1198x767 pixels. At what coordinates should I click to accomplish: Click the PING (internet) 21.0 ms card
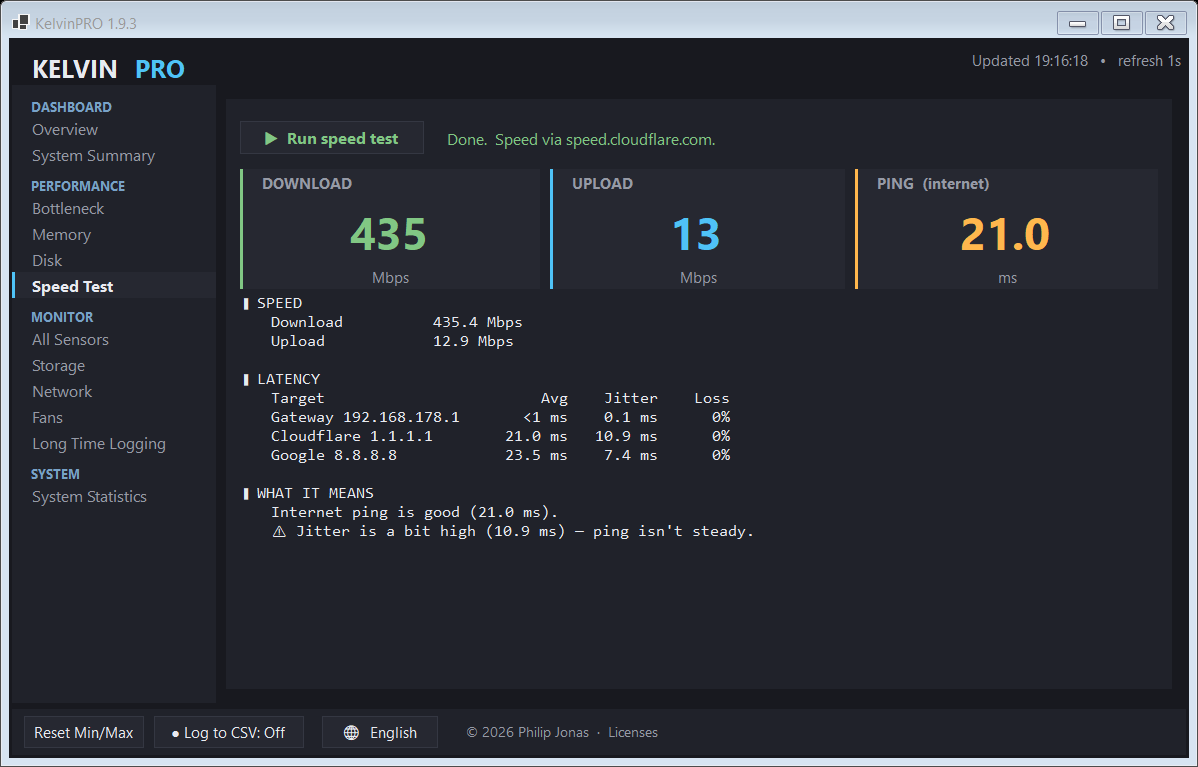click(1006, 229)
